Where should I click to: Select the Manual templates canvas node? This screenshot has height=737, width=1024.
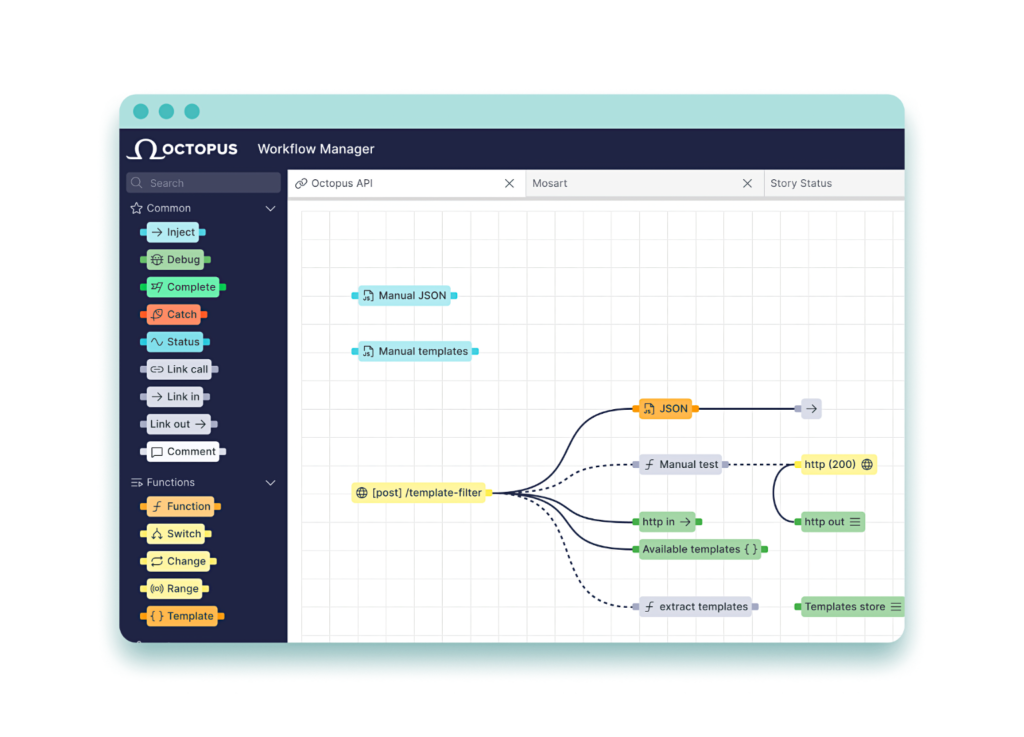pyautogui.click(x=415, y=351)
